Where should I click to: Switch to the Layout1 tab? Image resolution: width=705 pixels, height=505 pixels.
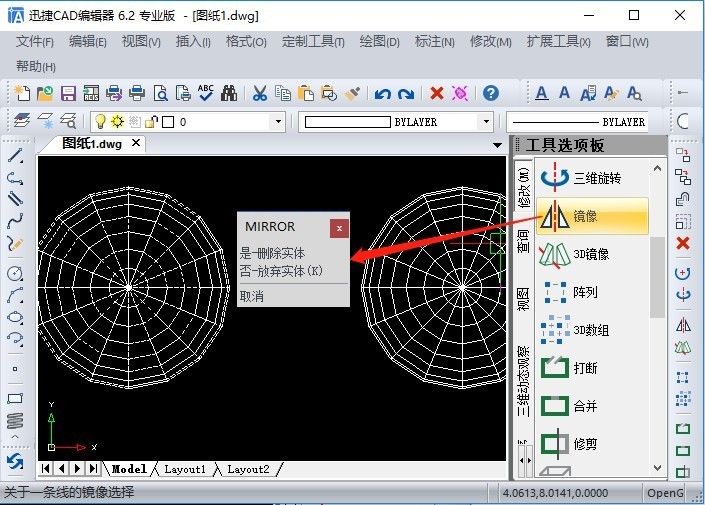pyautogui.click(x=185, y=469)
